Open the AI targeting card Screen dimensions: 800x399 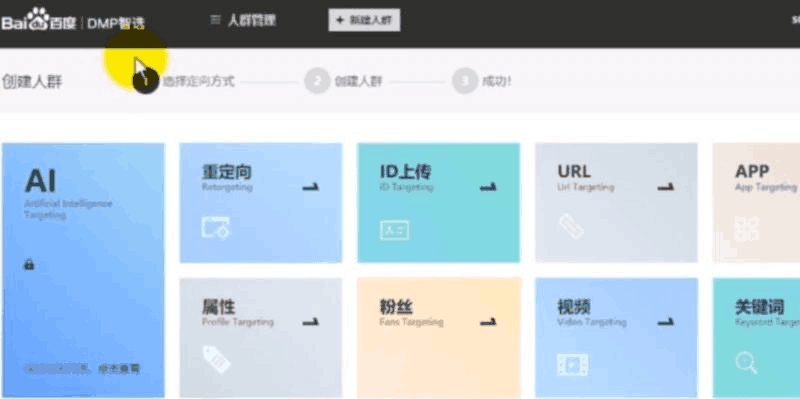pyautogui.click(x=83, y=270)
